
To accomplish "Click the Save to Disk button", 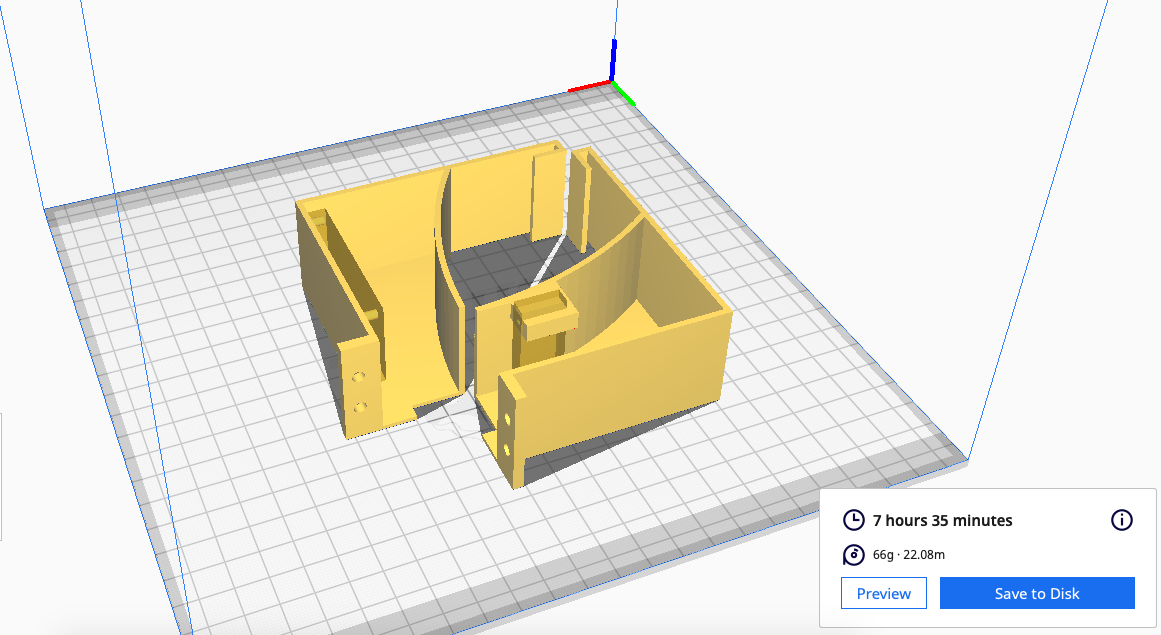I will pyautogui.click(x=1037, y=593).
